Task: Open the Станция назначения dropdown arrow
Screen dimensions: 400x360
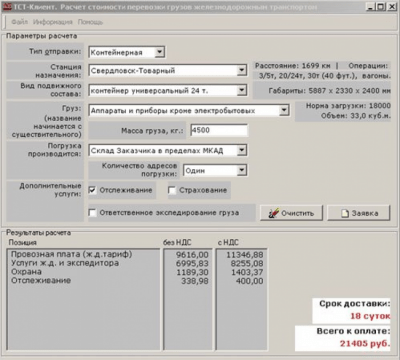Action: [x=242, y=70]
